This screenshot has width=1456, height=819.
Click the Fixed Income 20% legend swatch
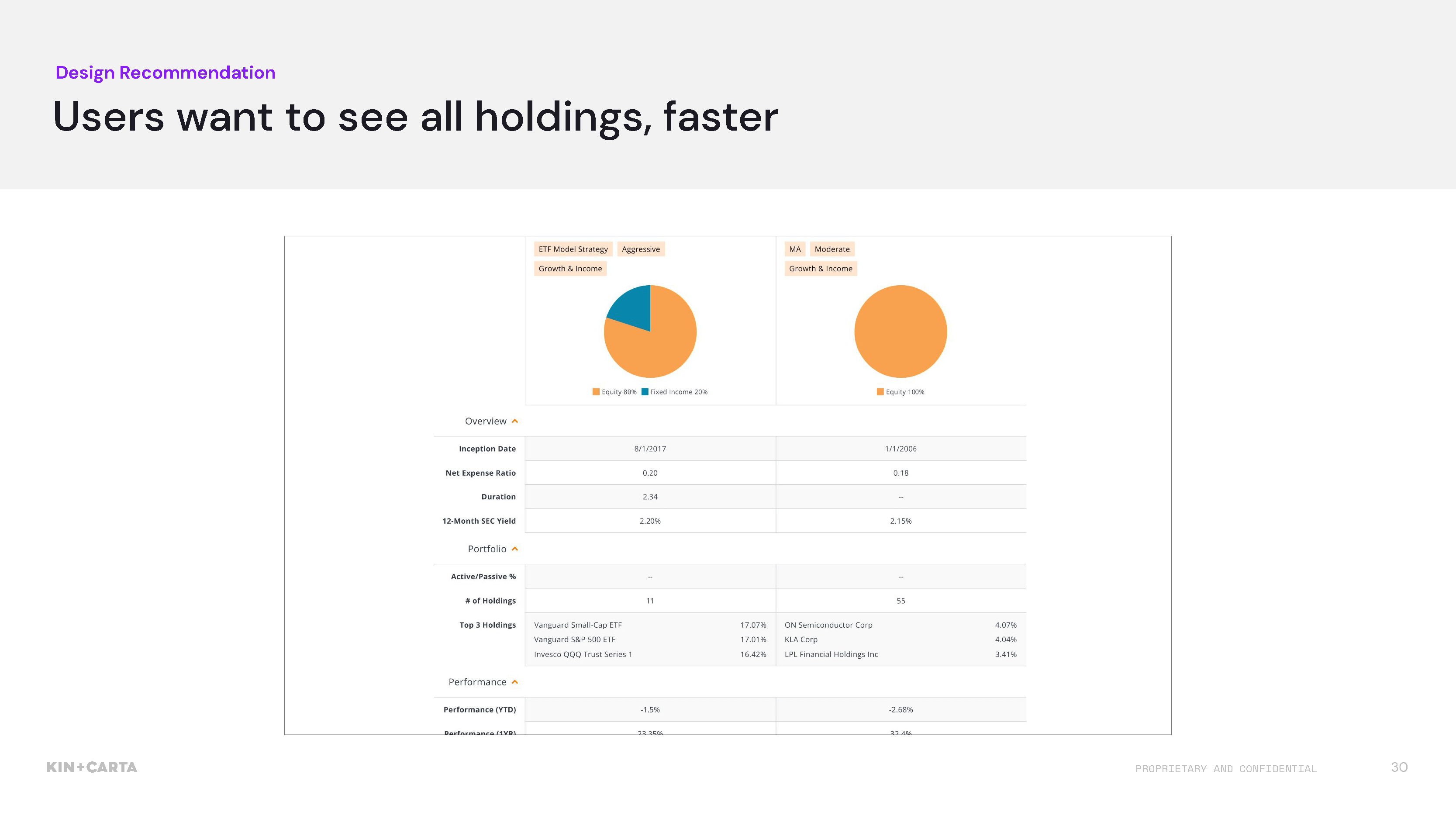pyautogui.click(x=644, y=392)
